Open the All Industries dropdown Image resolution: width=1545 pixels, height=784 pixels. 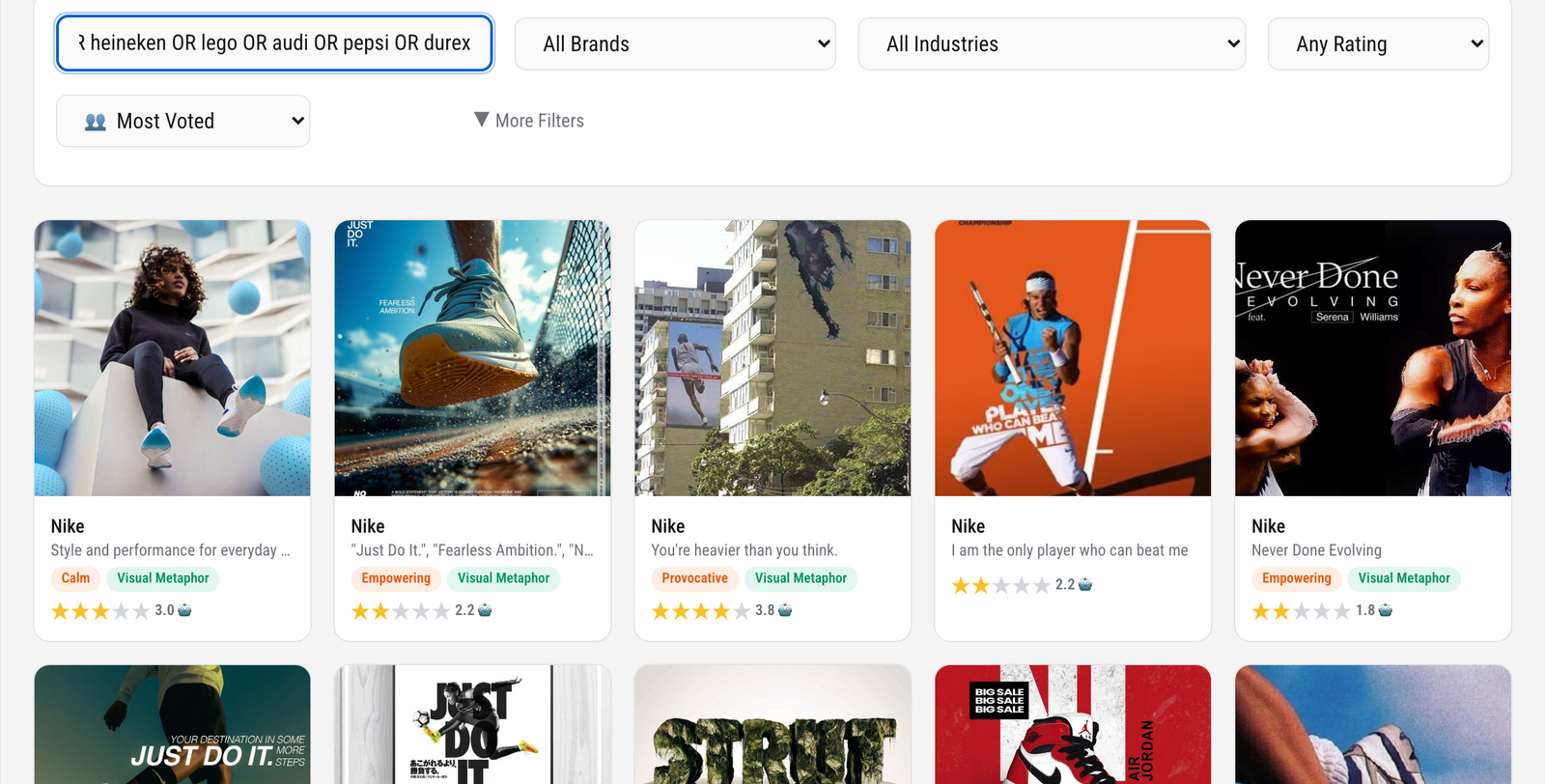[1052, 43]
